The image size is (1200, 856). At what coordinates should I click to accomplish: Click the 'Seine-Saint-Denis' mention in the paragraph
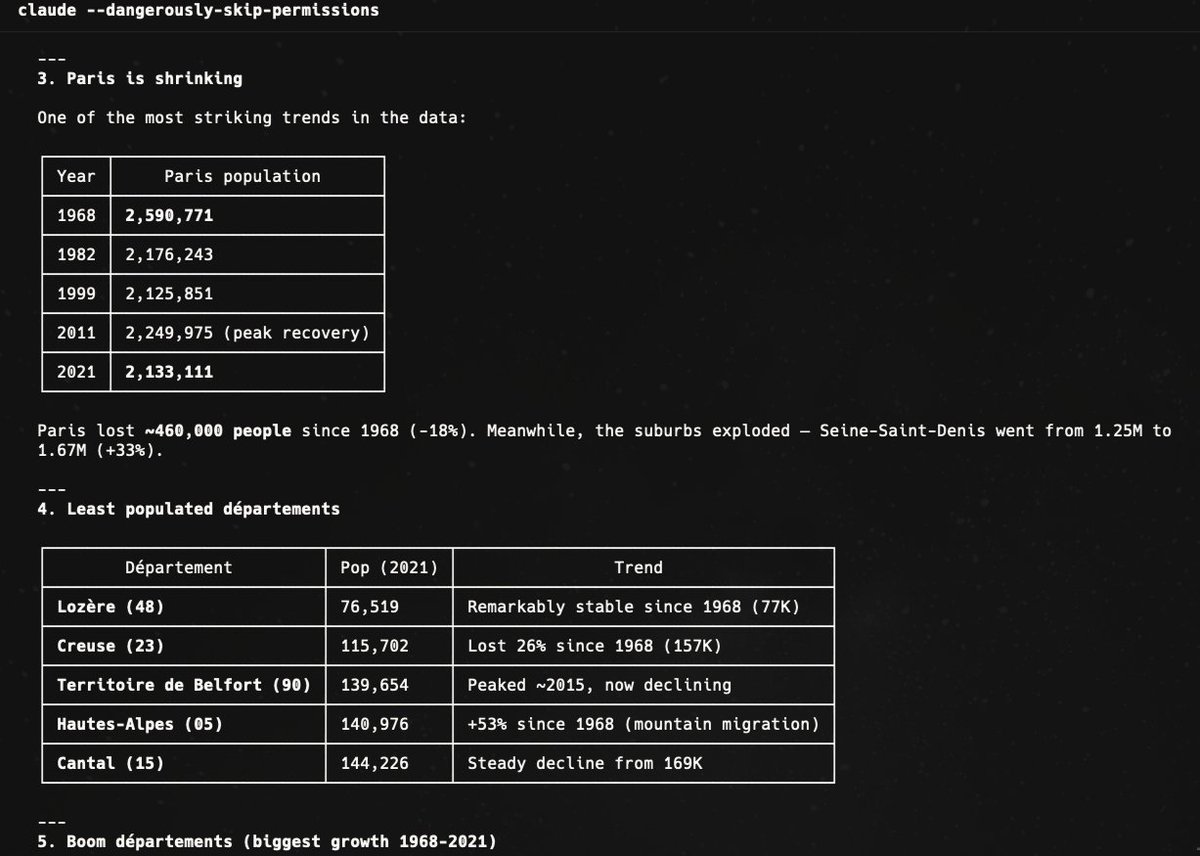(902, 430)
